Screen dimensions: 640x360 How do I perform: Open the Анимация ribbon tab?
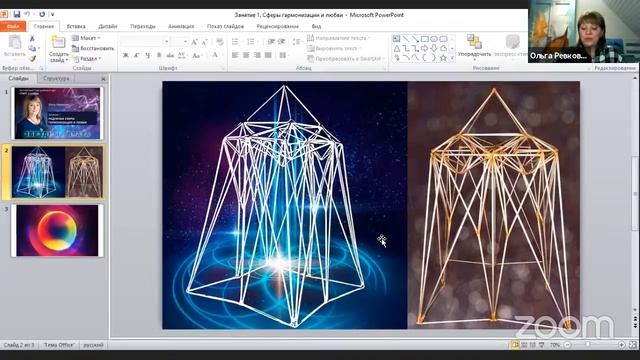point(181,26)
